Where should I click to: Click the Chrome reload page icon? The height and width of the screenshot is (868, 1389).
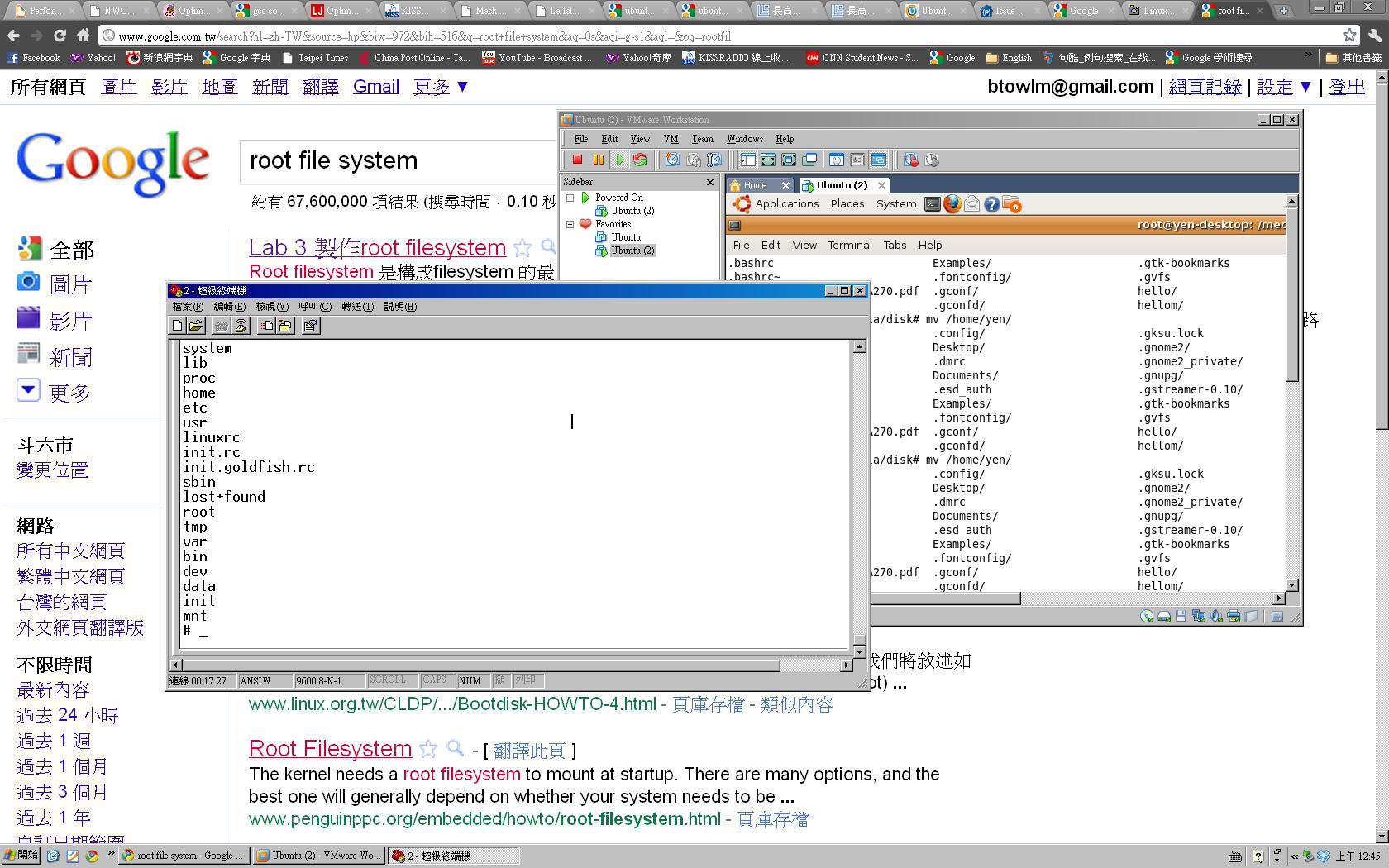click(x=60, y=36)
